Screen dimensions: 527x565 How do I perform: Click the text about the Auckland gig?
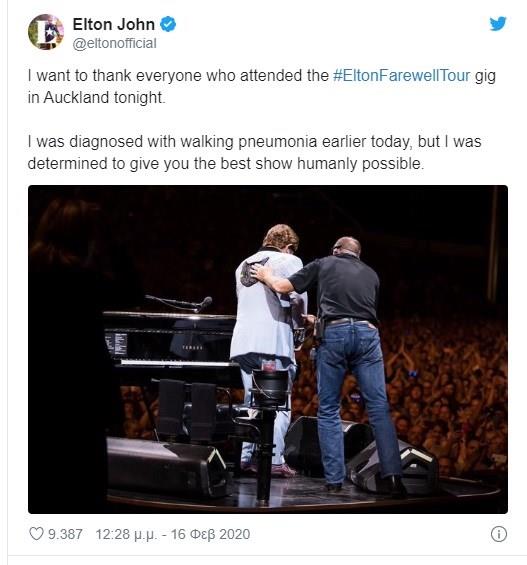tap(262, 86)
